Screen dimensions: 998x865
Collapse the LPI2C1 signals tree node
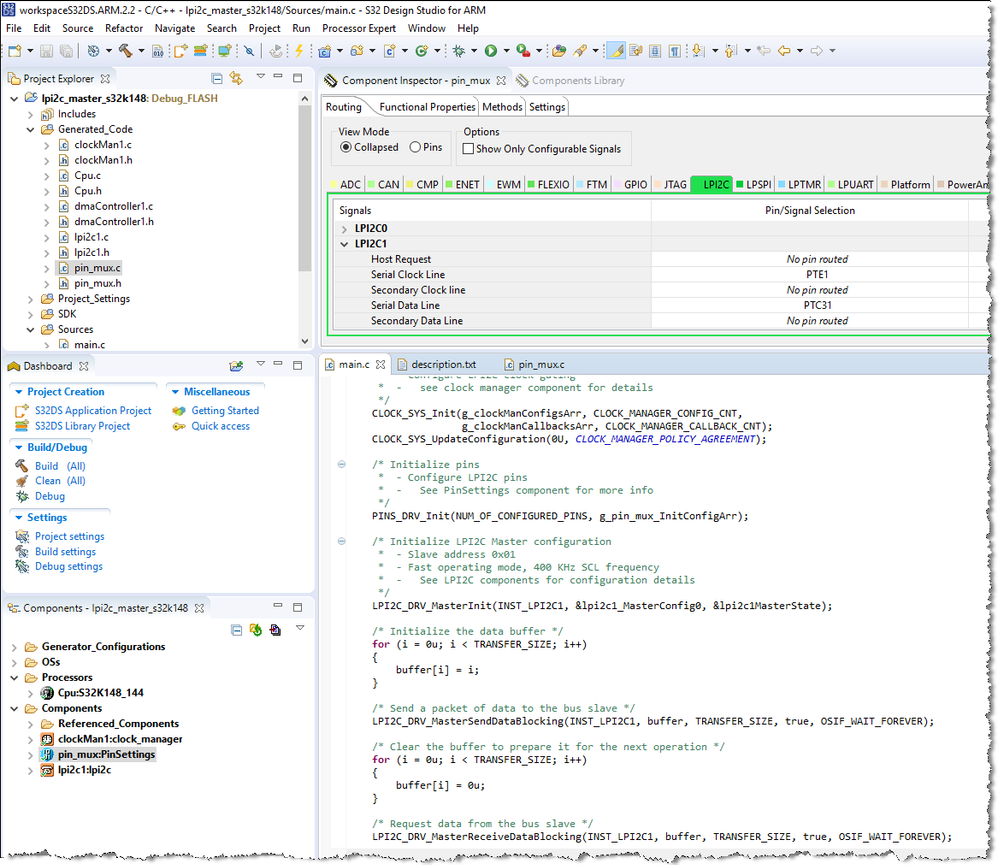click(344, 243)
